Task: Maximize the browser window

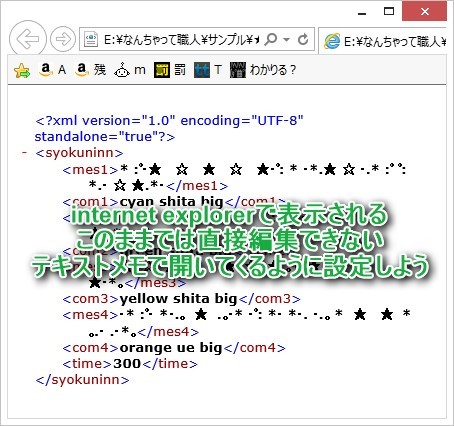Action: coord(389,12)
